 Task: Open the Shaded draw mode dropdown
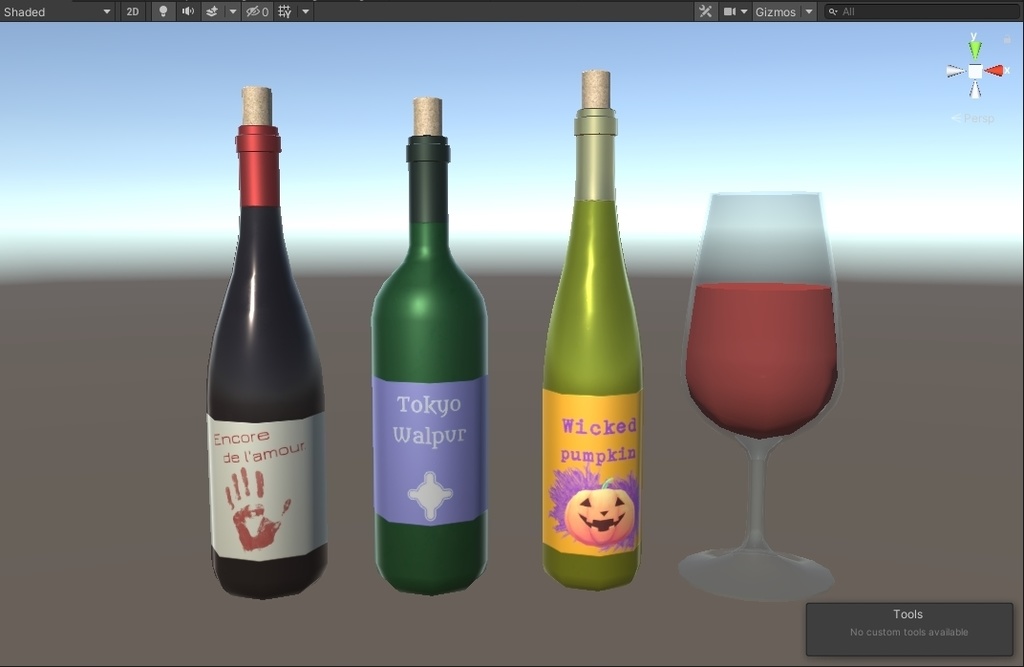[x=55, y=11]
